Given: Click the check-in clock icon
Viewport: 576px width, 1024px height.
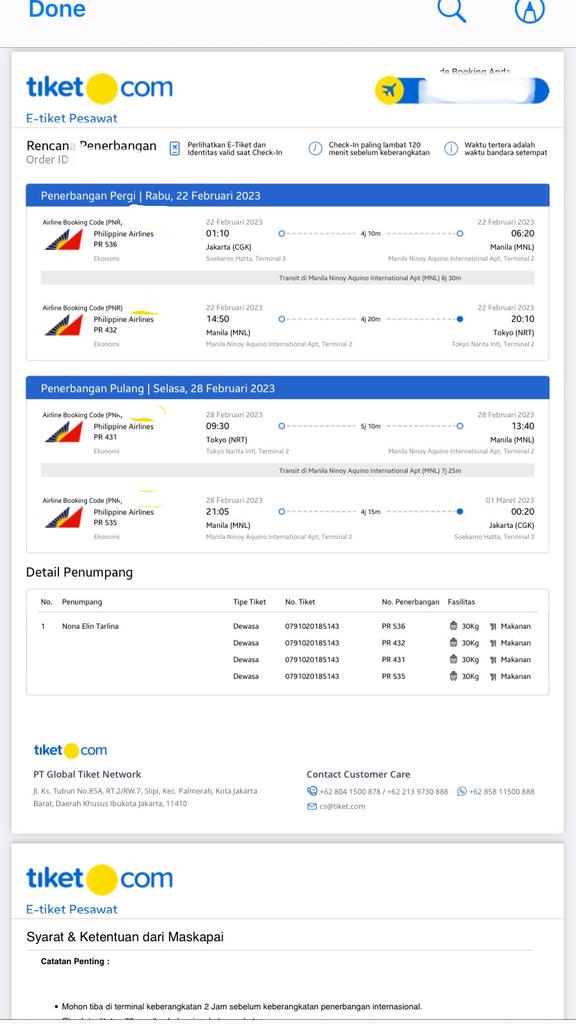Looking at the screenshot, I should click(315, 149).
